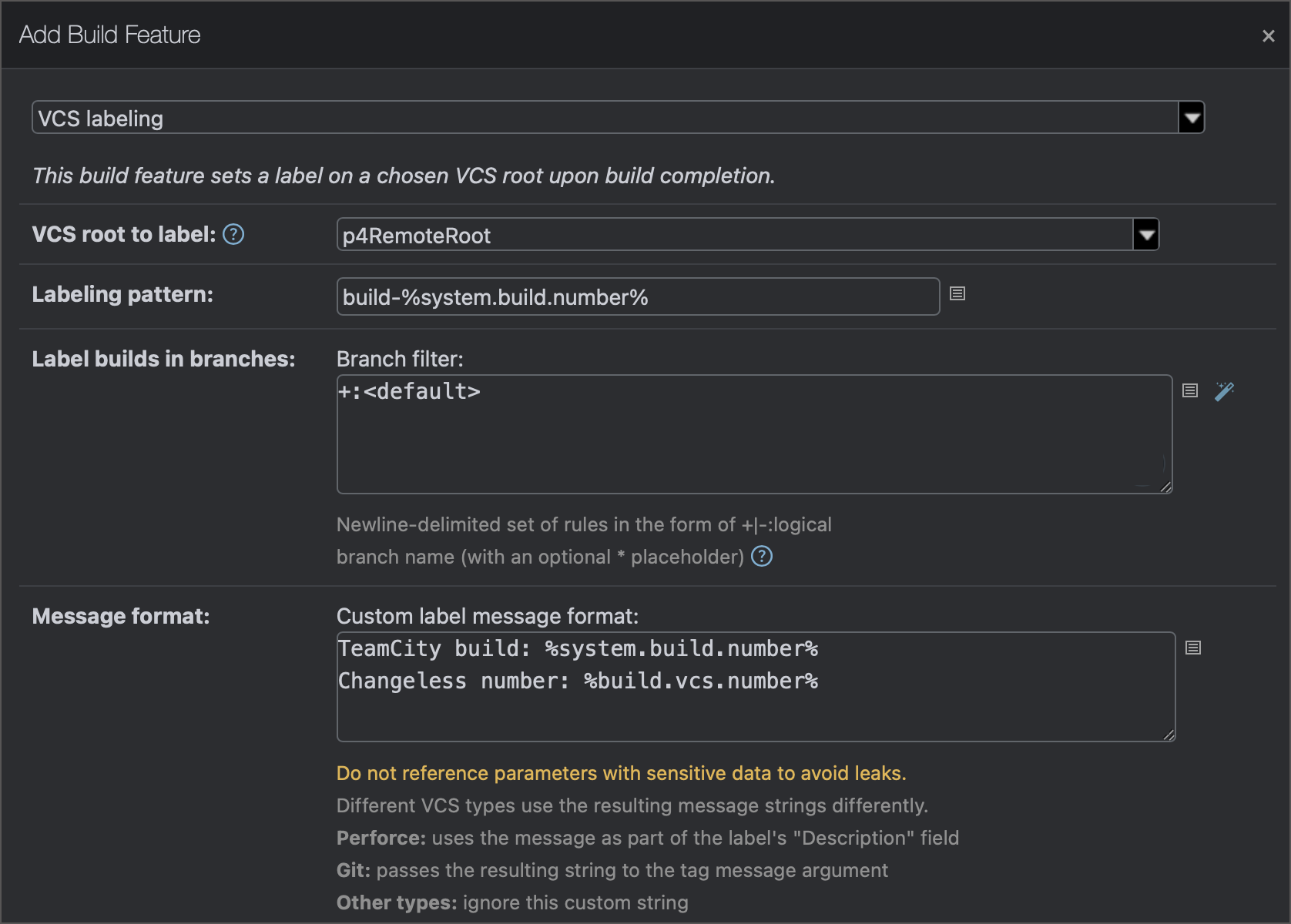Open the message format expand editor icon
The width and height of the screenshot is (1291, 924).
[1193, 648]
